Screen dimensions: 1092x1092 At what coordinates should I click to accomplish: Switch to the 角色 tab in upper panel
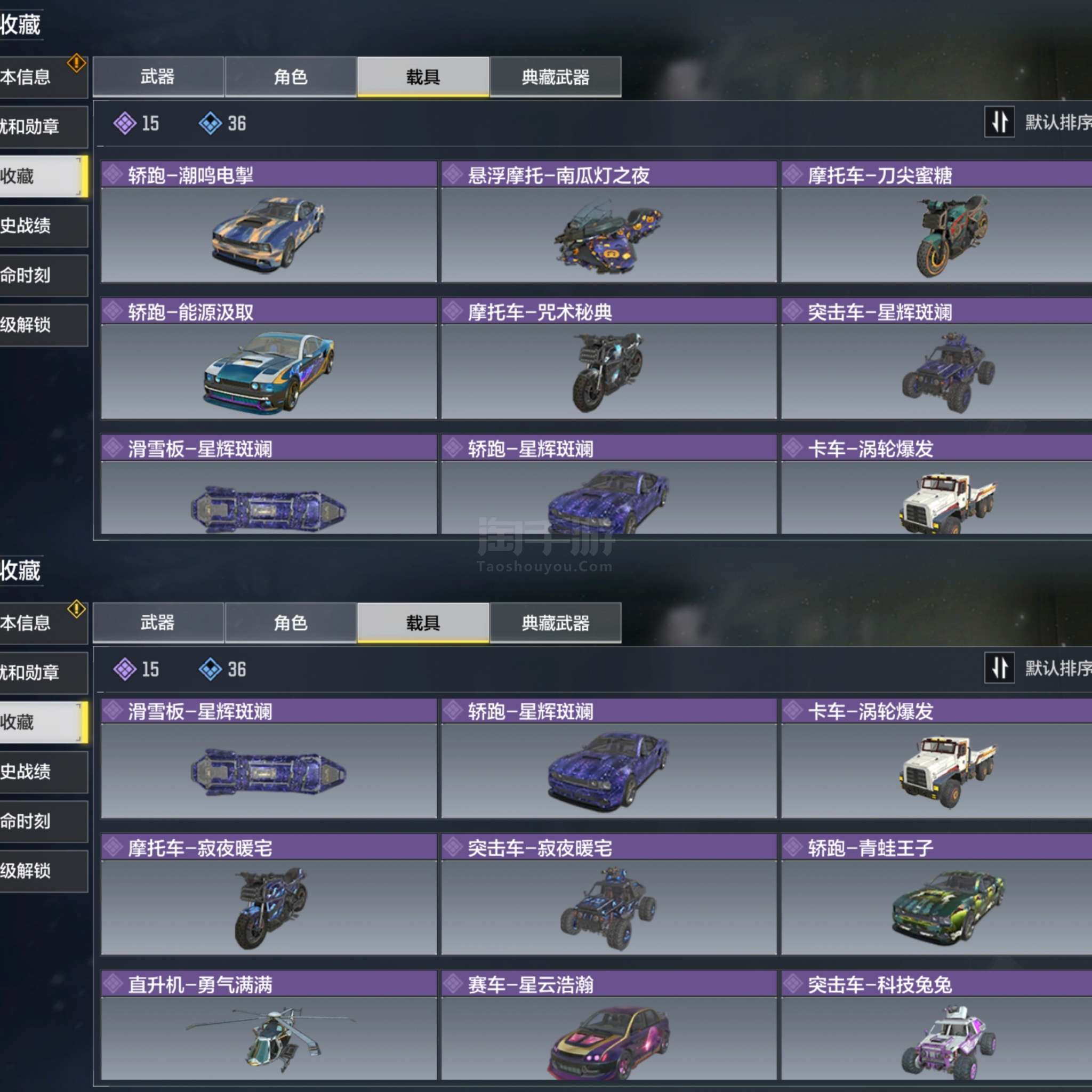coord(291,77)
